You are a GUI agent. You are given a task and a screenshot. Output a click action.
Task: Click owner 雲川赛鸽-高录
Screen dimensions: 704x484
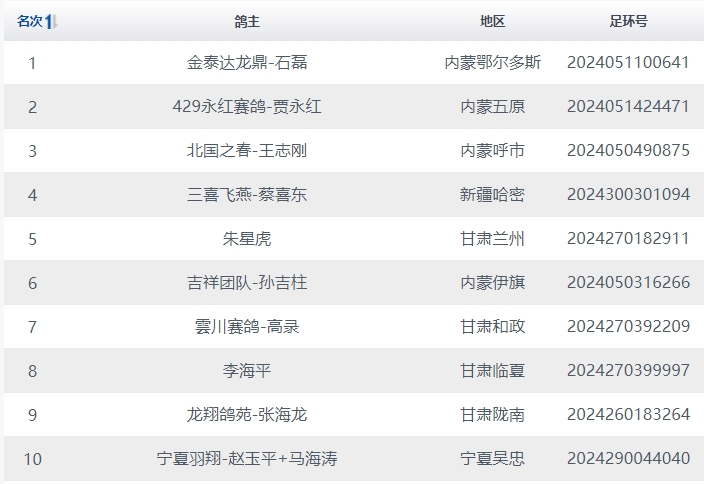click(x=247, y=327)
